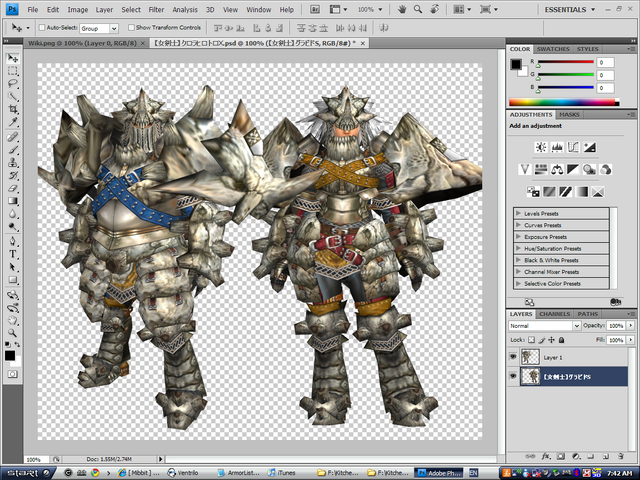
Task: Toggle lock transparent pixels
Action: [531, 340]
